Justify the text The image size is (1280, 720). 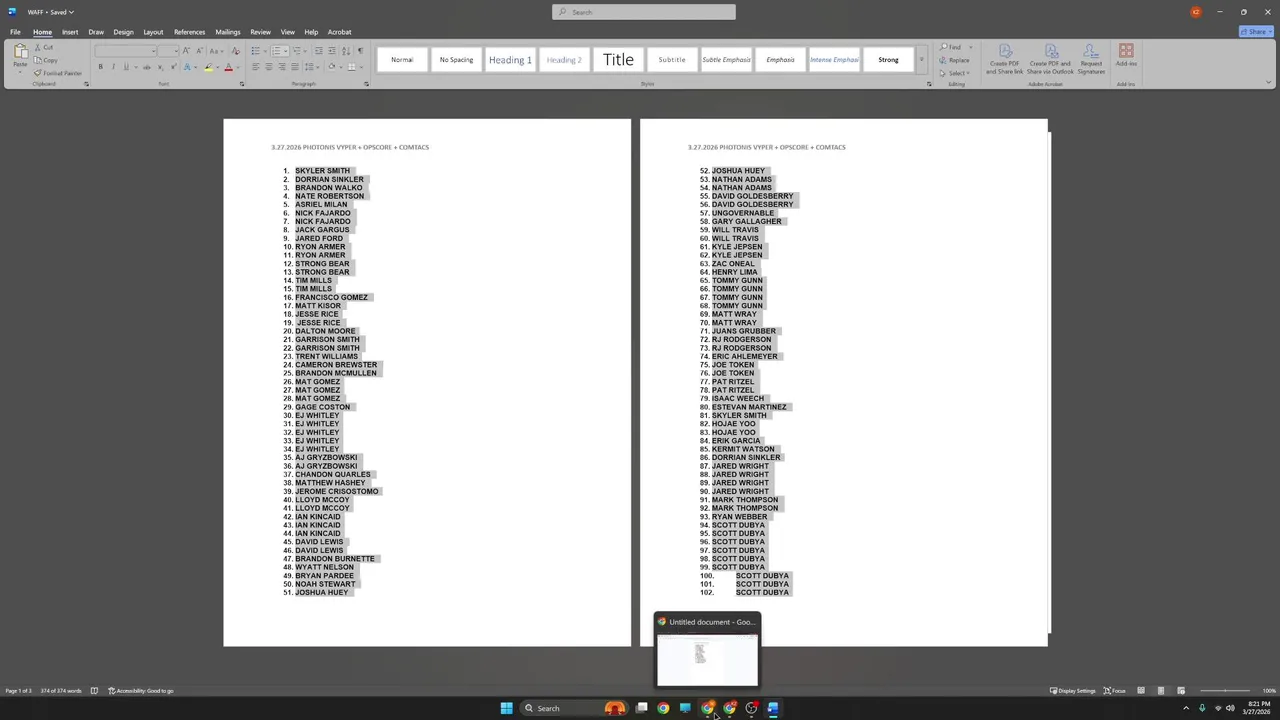(x=294, y=67)
